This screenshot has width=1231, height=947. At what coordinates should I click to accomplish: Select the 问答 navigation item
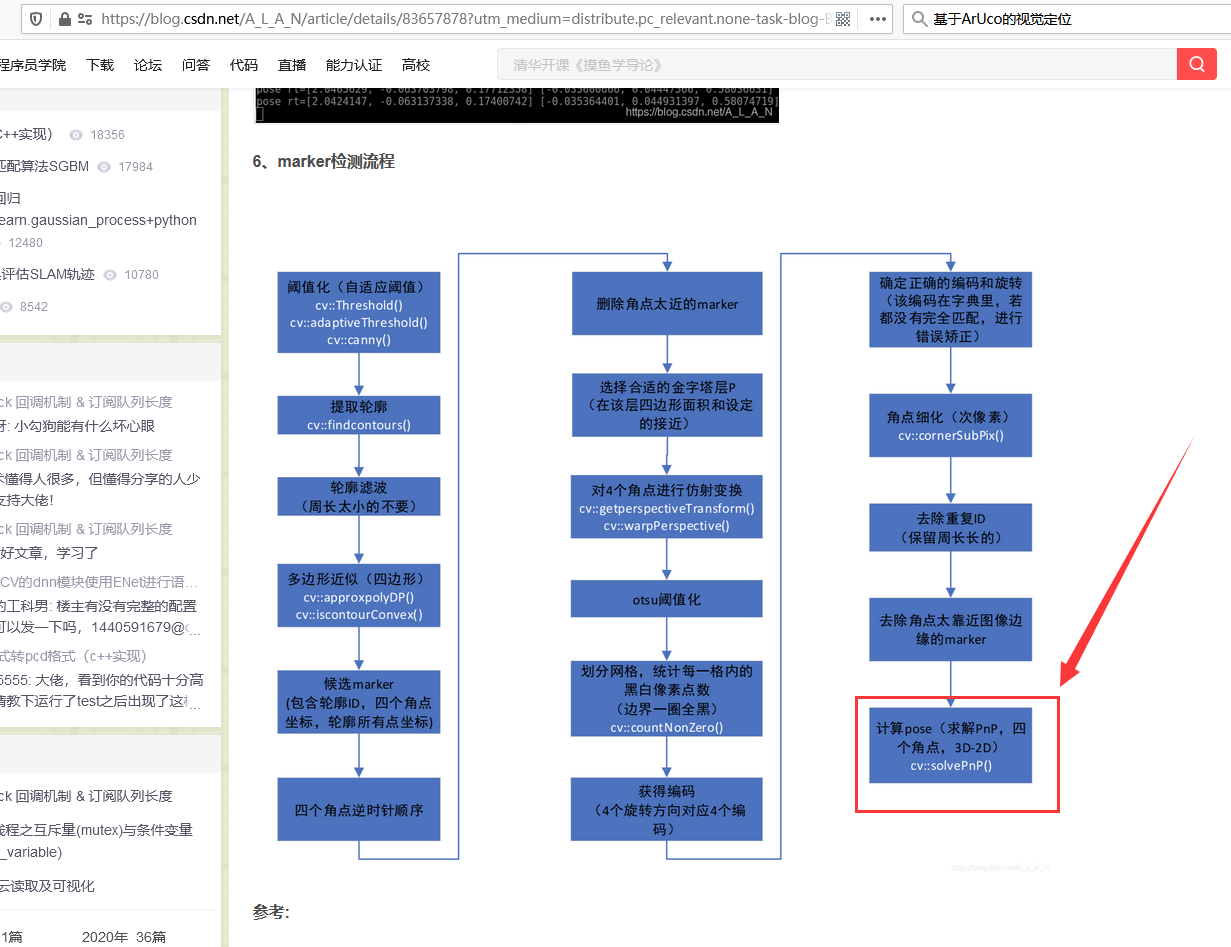pos(196,64)
